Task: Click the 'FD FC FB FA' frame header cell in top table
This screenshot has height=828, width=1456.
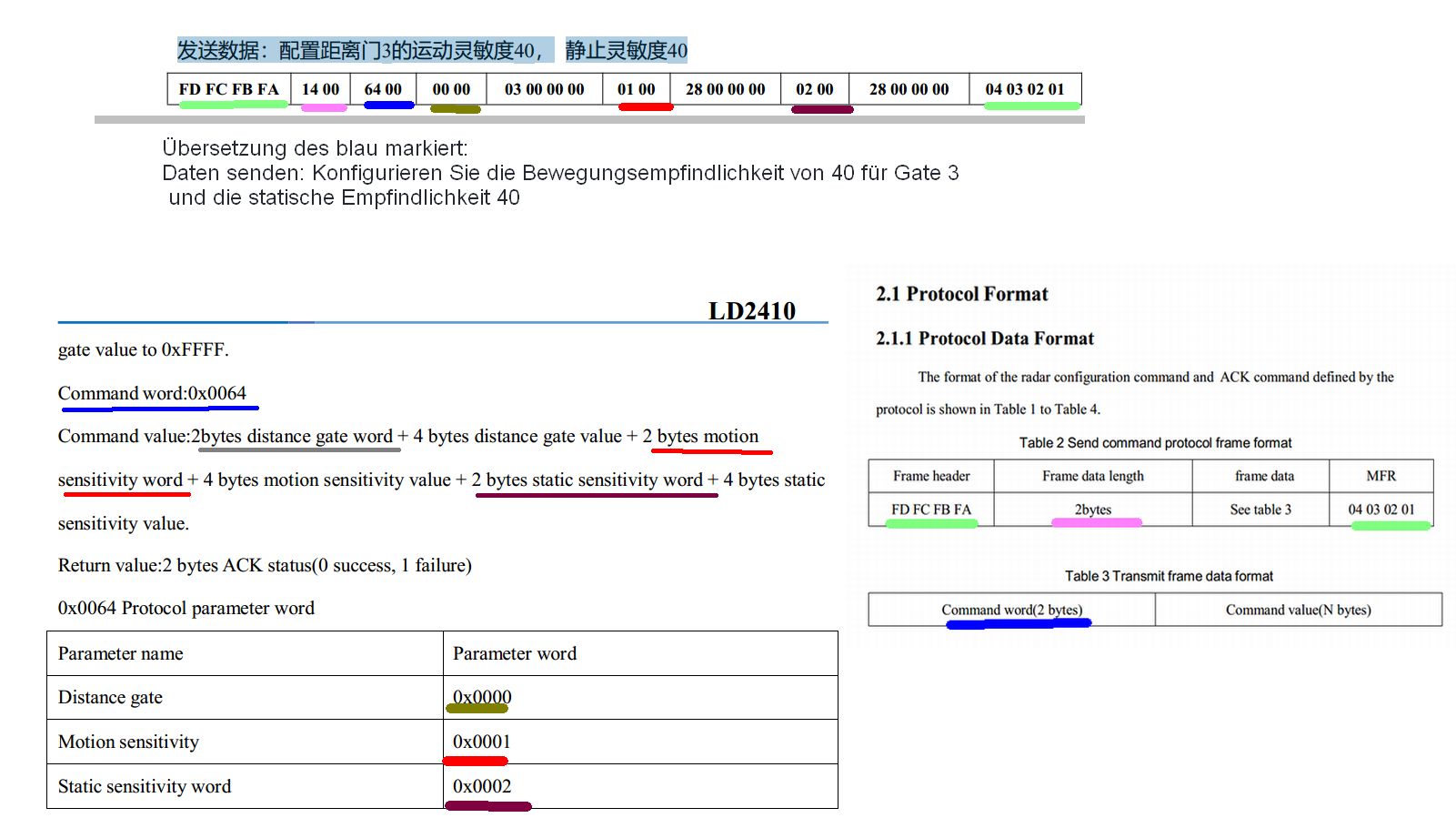Action: coord(229,89)
